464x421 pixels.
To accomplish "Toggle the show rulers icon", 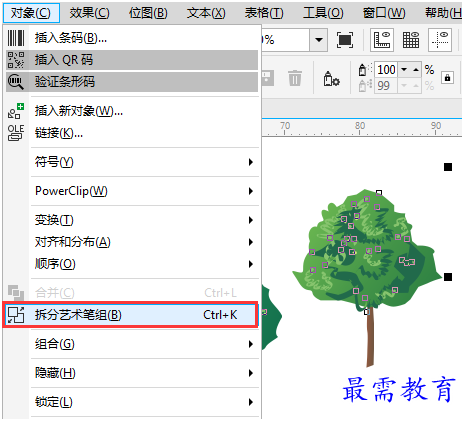I will tap(382, 40).
